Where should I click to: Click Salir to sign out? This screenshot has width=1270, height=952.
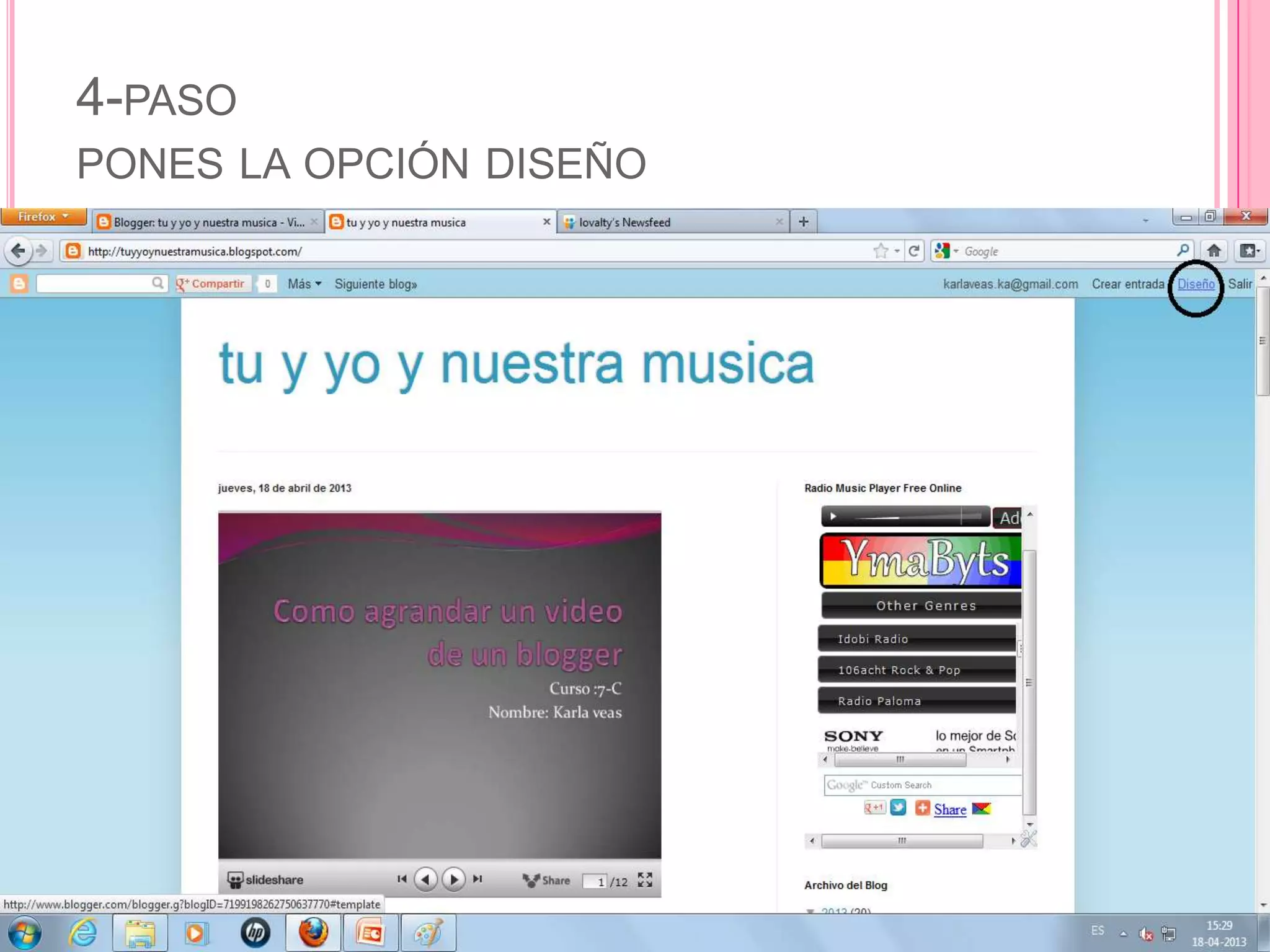[1240, 284]
